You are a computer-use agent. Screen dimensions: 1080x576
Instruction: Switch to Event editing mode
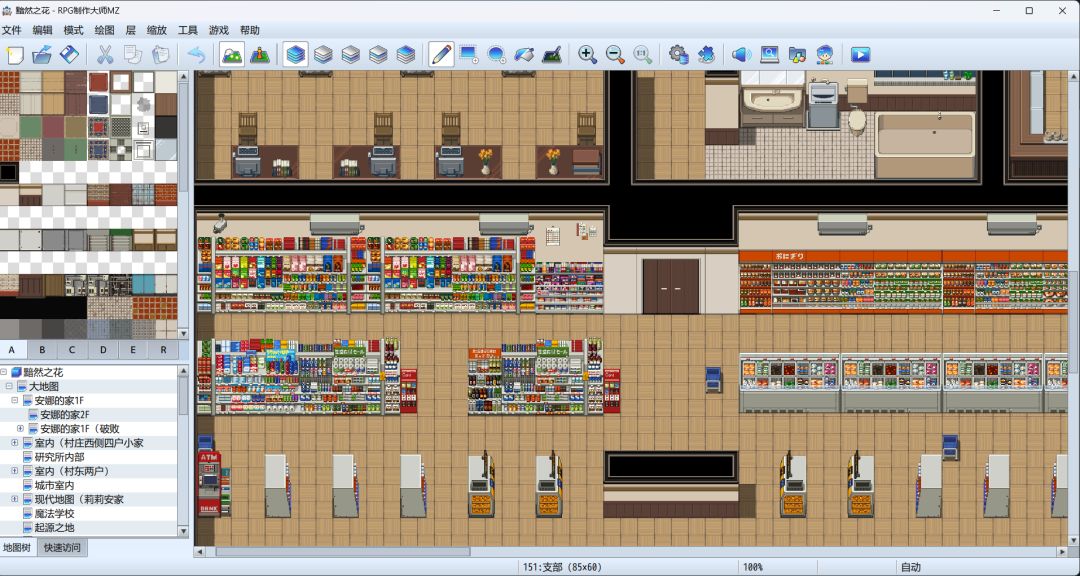click(259, 55)
